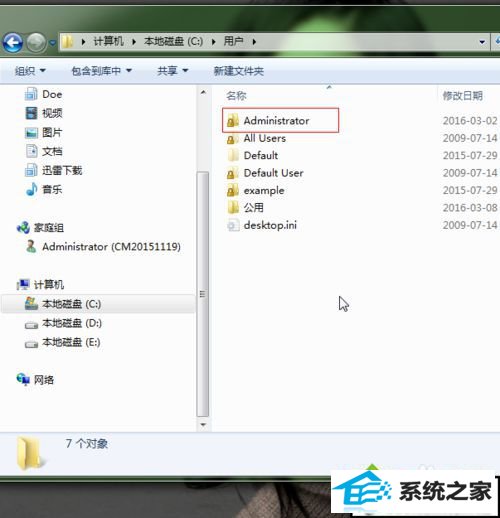Viewport: 500px width, 518px height.
Task: Open the 共享 menu
Action: click(173, 71)
